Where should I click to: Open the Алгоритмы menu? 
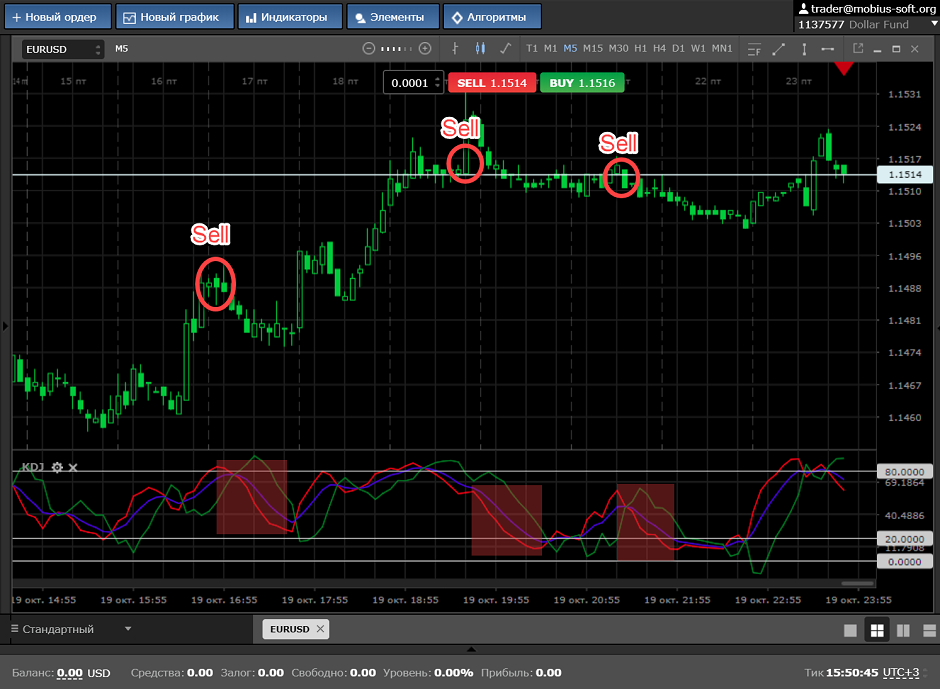point(492,17)
